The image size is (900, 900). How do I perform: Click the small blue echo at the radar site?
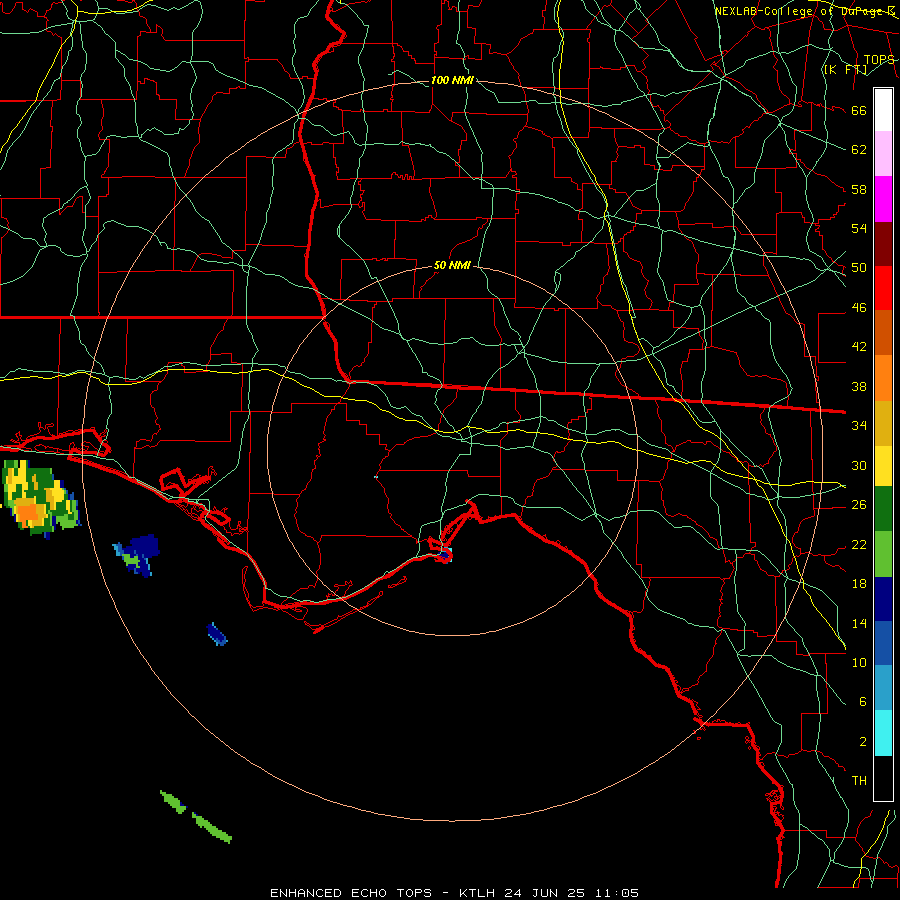445,554
